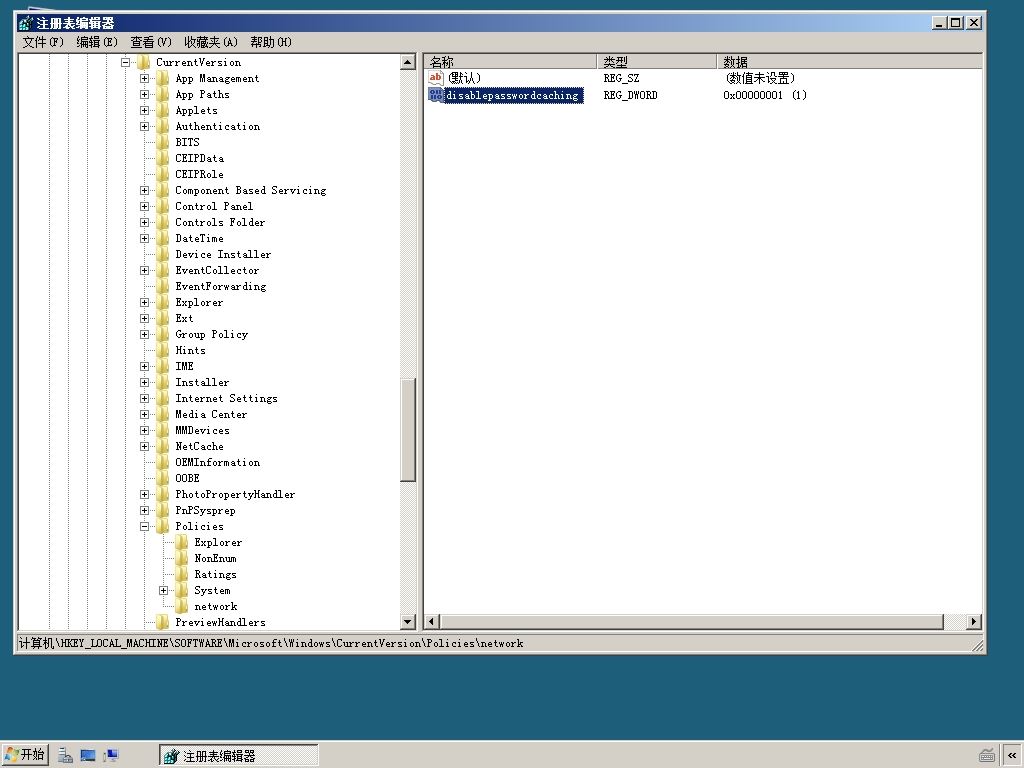The height and width of the screenshot is (768, 1024).
Task: Click the Hints folder icon
Action: pyautogui.click(x=163, y=350)
